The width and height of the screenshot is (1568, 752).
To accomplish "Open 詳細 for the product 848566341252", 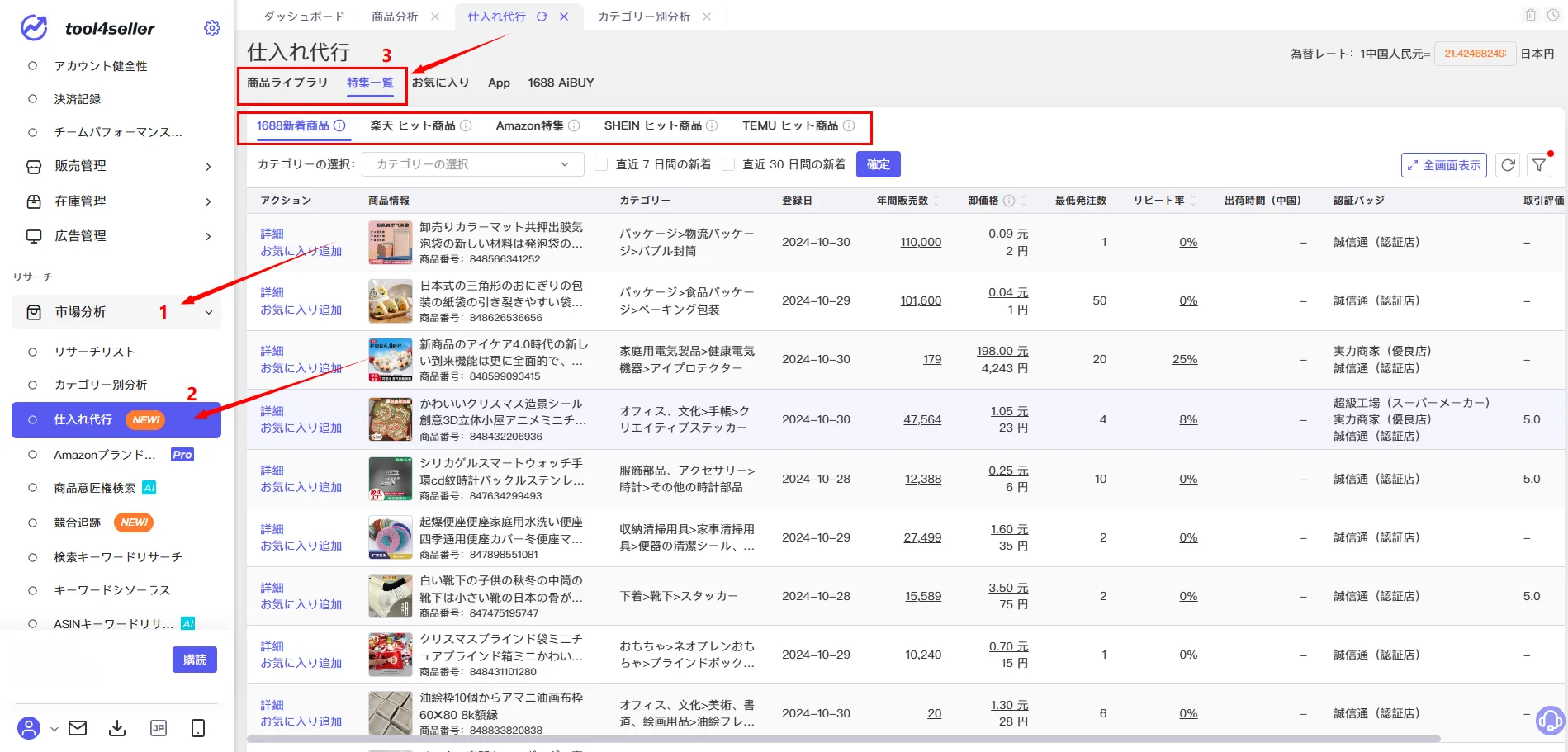I will (272, 234).
